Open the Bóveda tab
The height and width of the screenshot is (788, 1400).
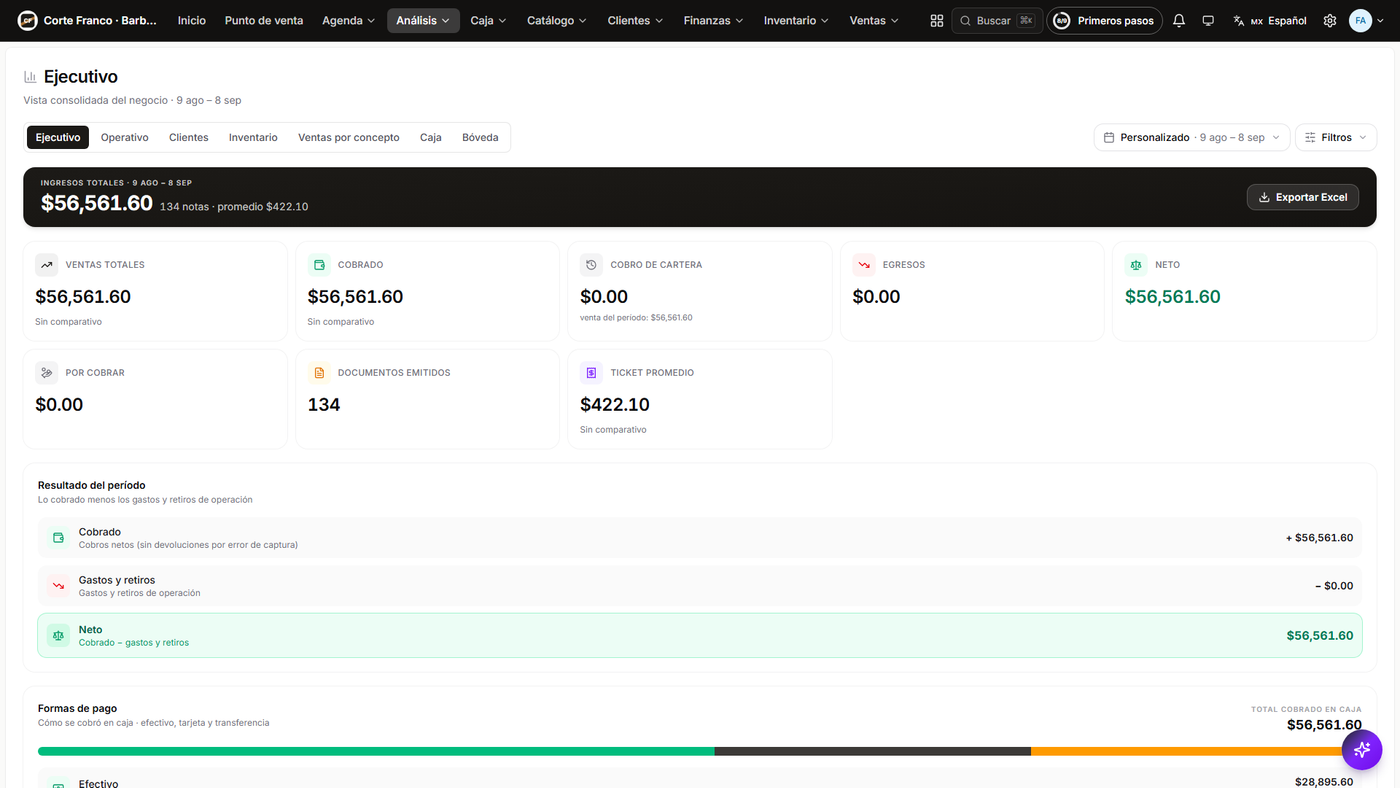(480, 138)
